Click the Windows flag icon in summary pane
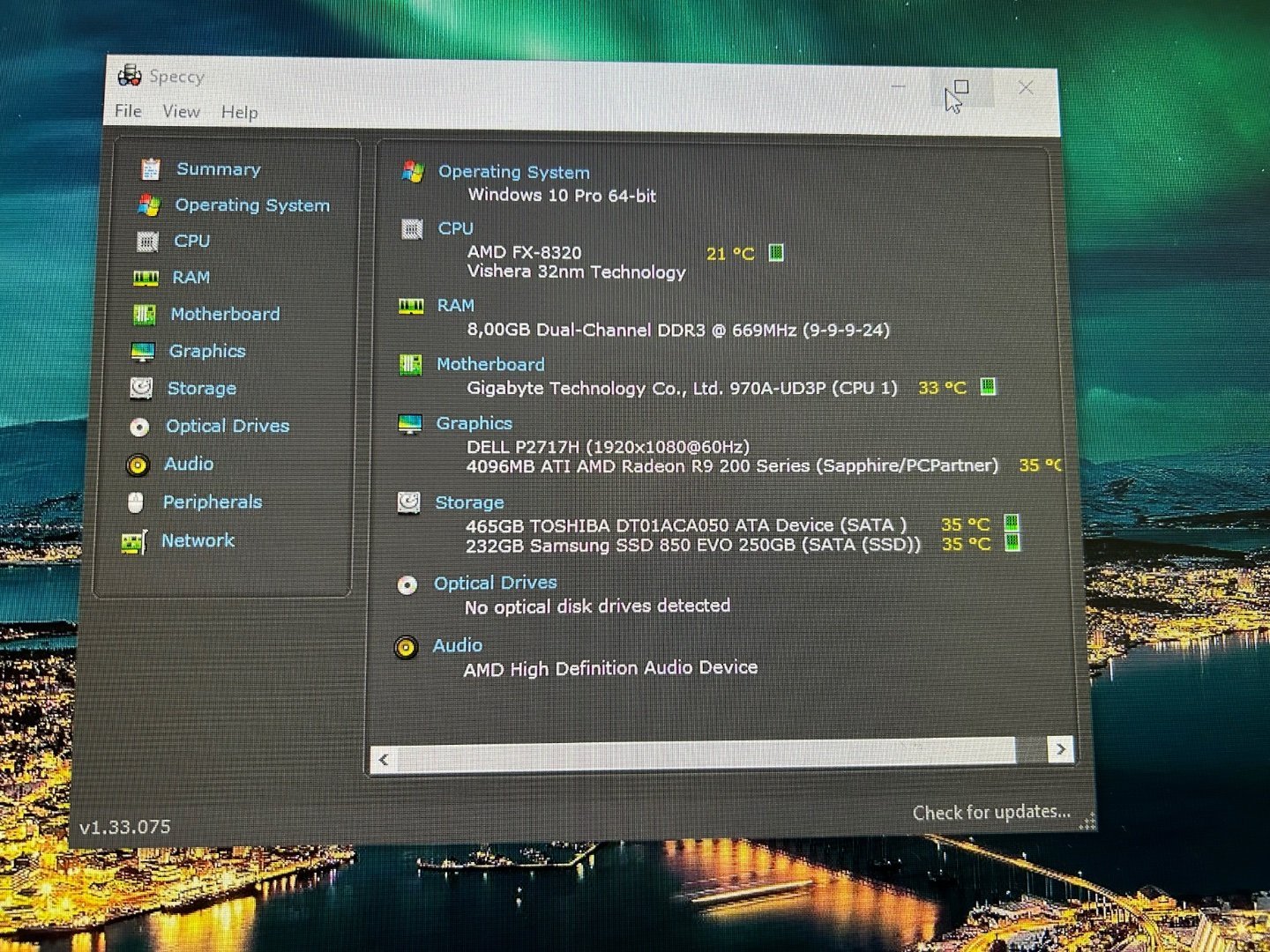 [x=413, y=171]
